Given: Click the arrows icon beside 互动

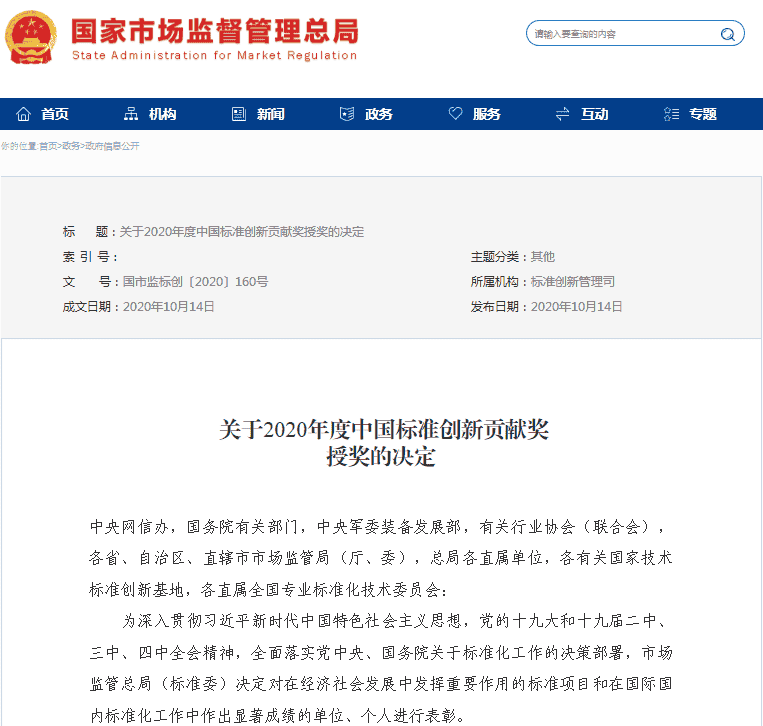Looking at the screenshot, I should point(563,114).
